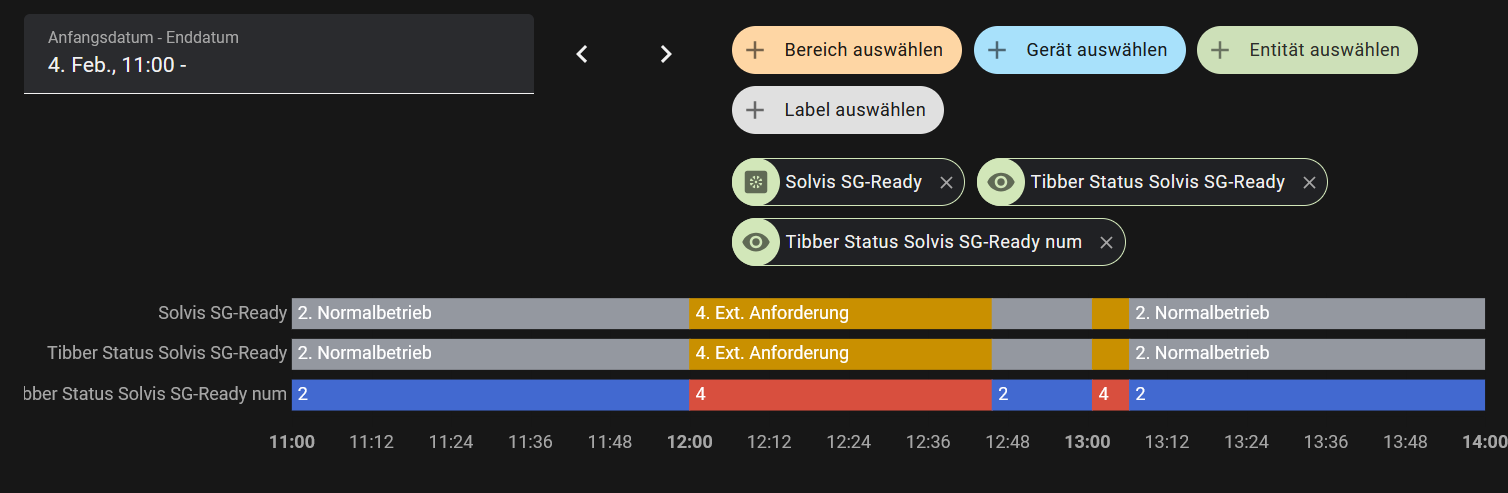The width and height of the screenshot is (1508, 493).
Task: Click the Solvis SG-Ready entity icon
Action: [x=757, y=182]
